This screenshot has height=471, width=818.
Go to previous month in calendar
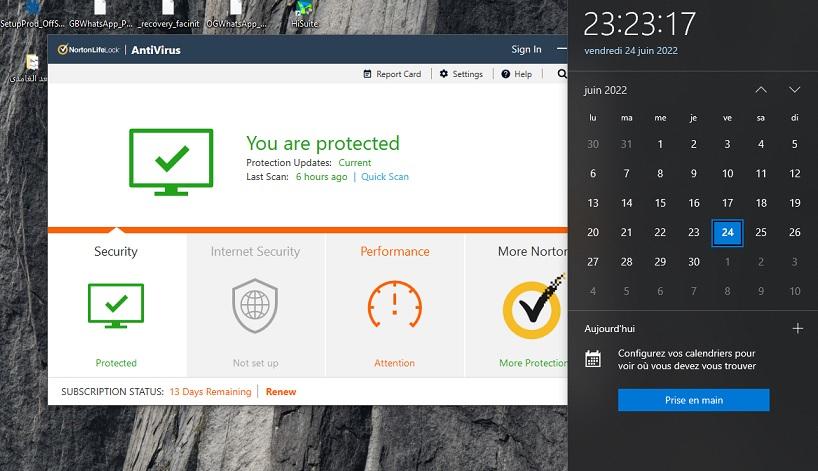[x=761, y=90]
